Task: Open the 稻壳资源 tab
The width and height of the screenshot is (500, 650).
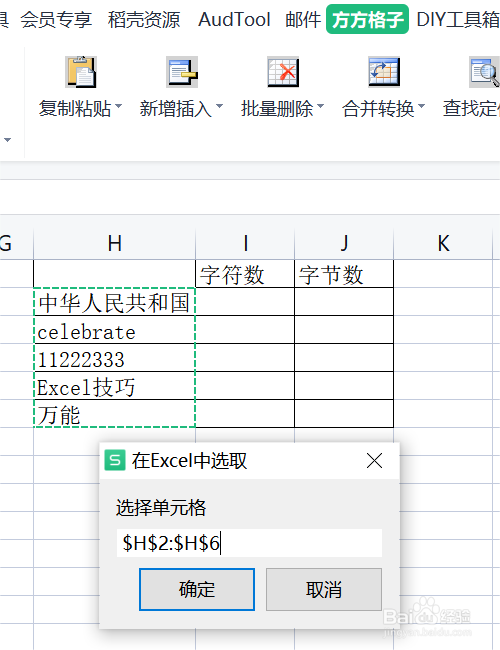Action: pyautogui.click(x=144, y=19)
